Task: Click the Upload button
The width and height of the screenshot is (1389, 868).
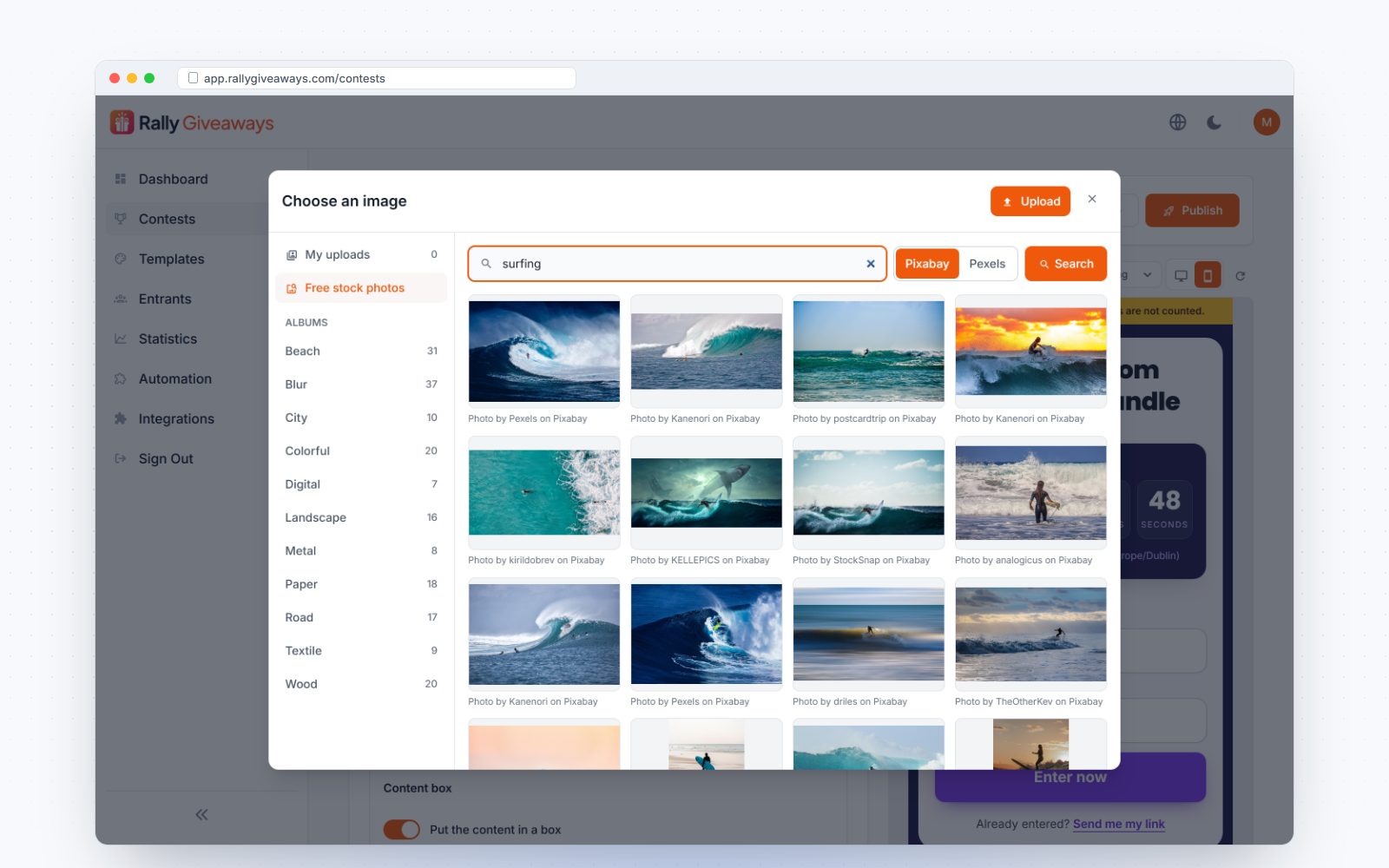Action: point(1030,201)
